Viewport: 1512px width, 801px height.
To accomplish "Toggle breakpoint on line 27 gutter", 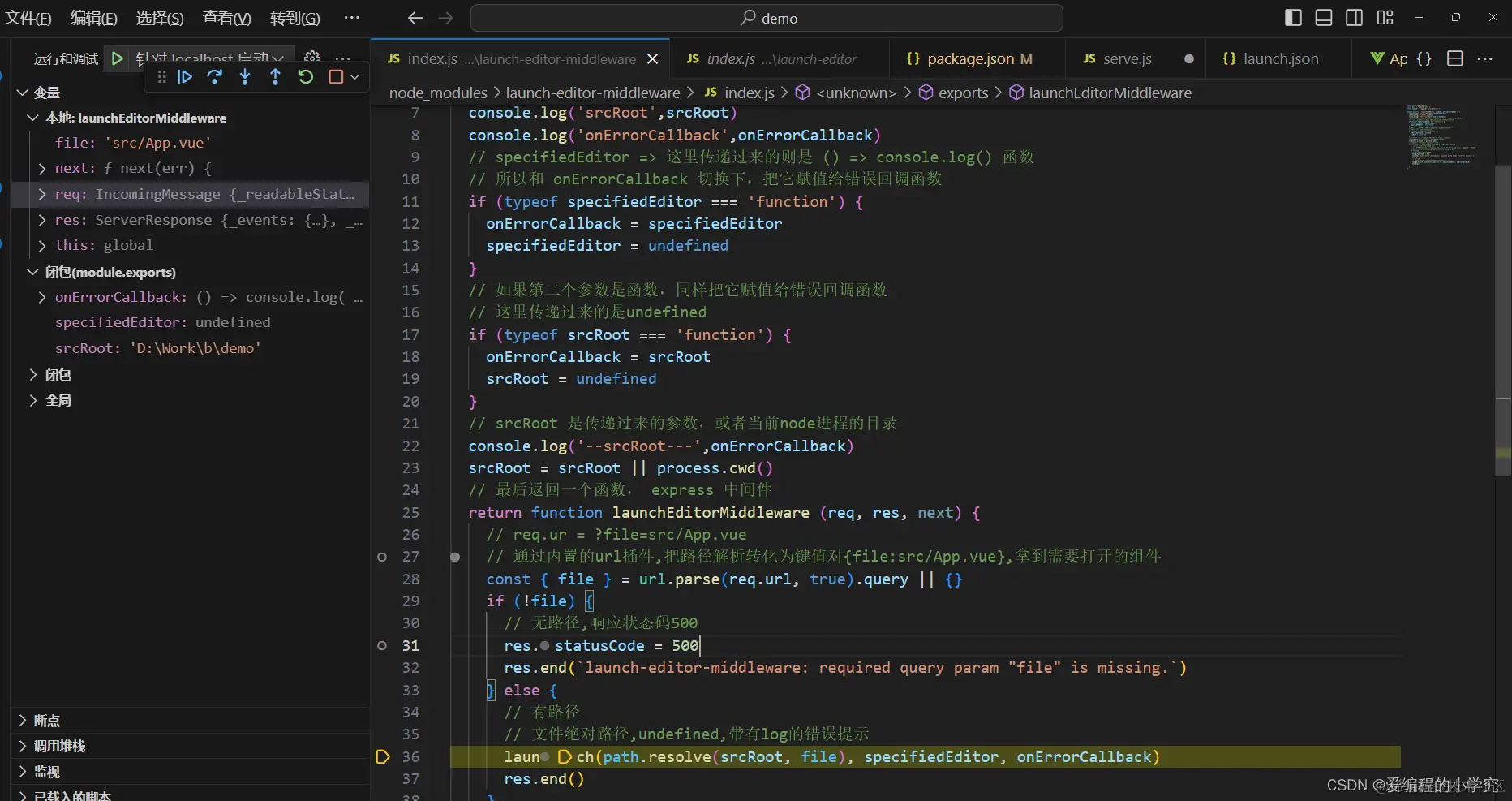I will coord(382,557).
